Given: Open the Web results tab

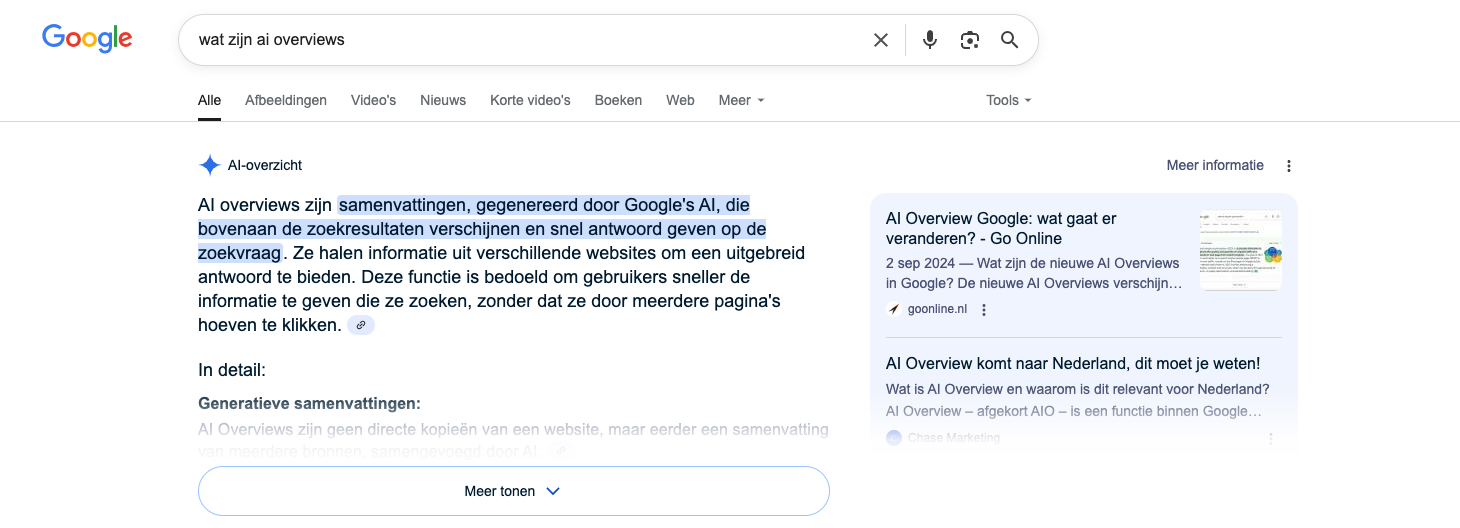Looking at the screenshot, I should pyautogui.click(x=680, y=100).
